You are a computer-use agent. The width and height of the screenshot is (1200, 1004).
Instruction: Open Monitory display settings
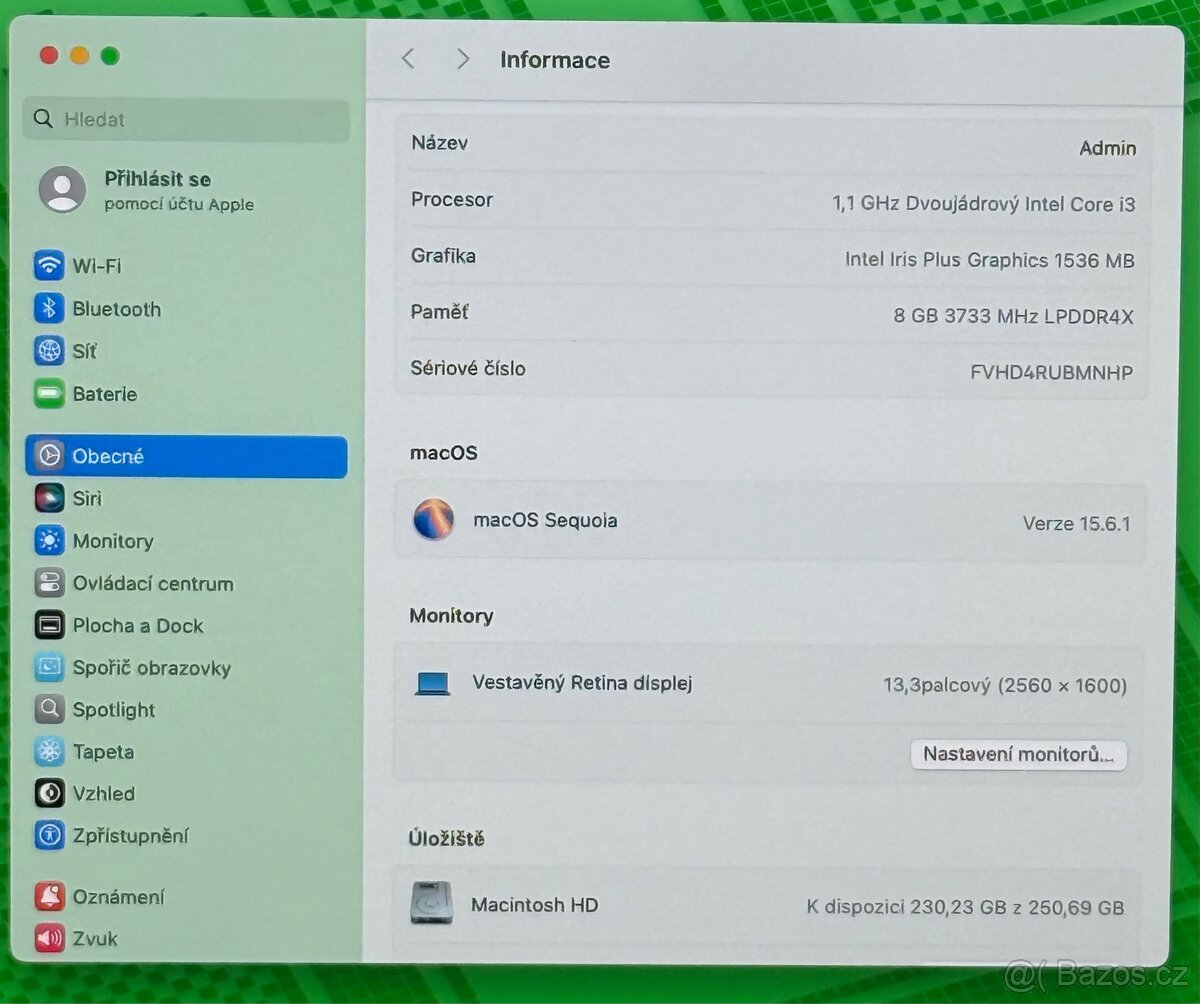point(113,541)
